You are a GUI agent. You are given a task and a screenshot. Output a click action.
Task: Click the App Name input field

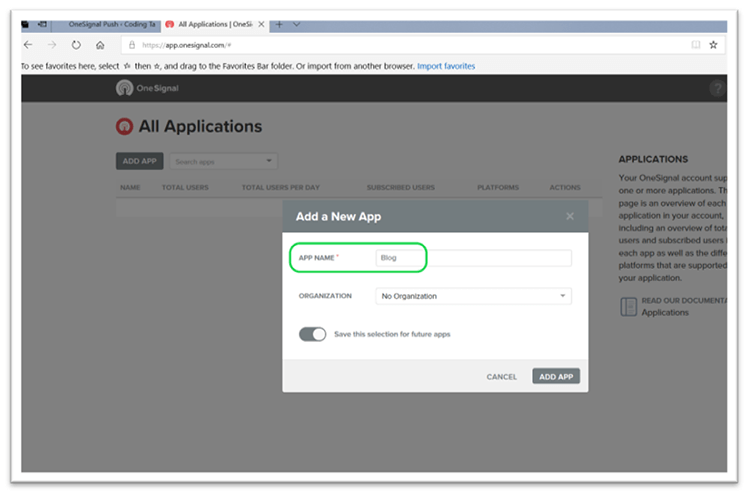click(473, 258)
